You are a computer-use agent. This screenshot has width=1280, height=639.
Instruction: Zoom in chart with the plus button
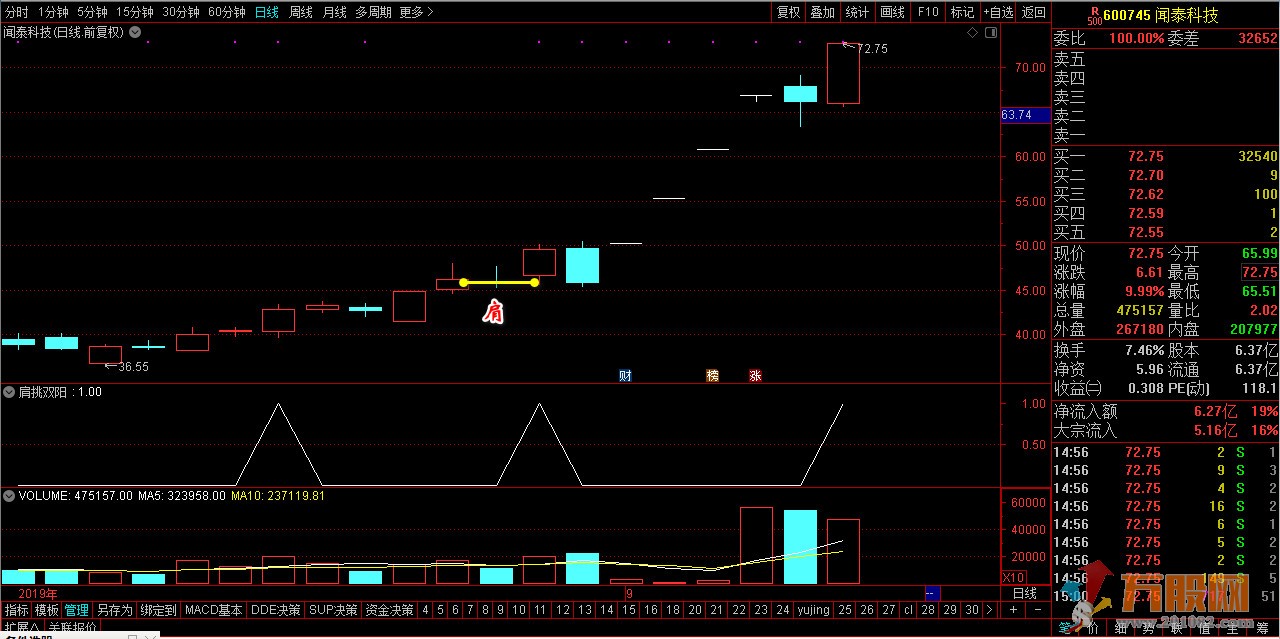1013,609
